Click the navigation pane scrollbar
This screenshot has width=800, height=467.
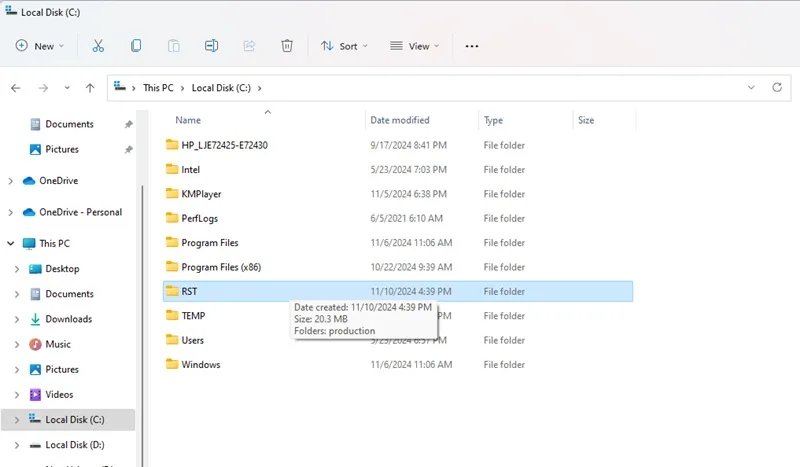point(142,327)
